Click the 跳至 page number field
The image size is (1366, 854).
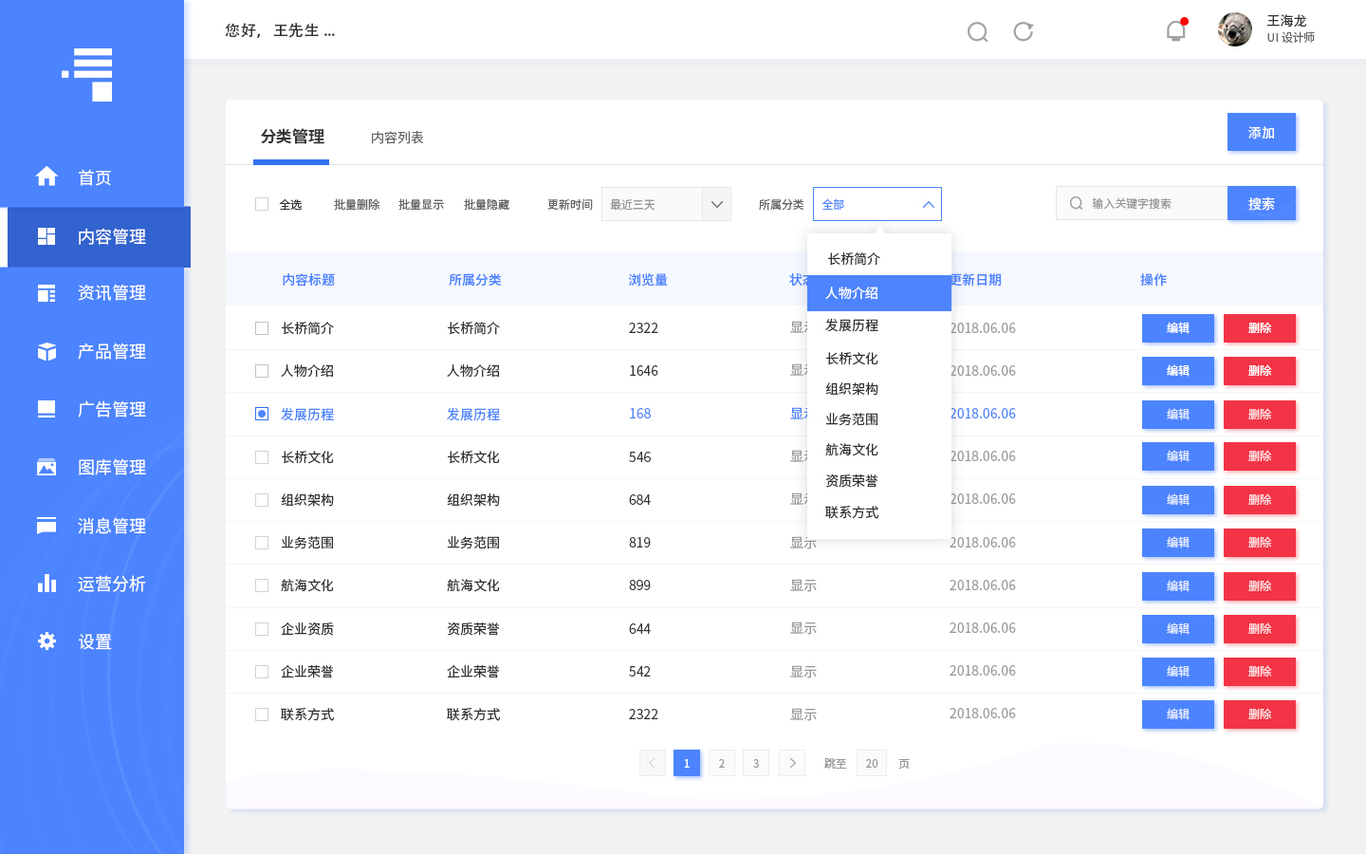click(872, 763)
